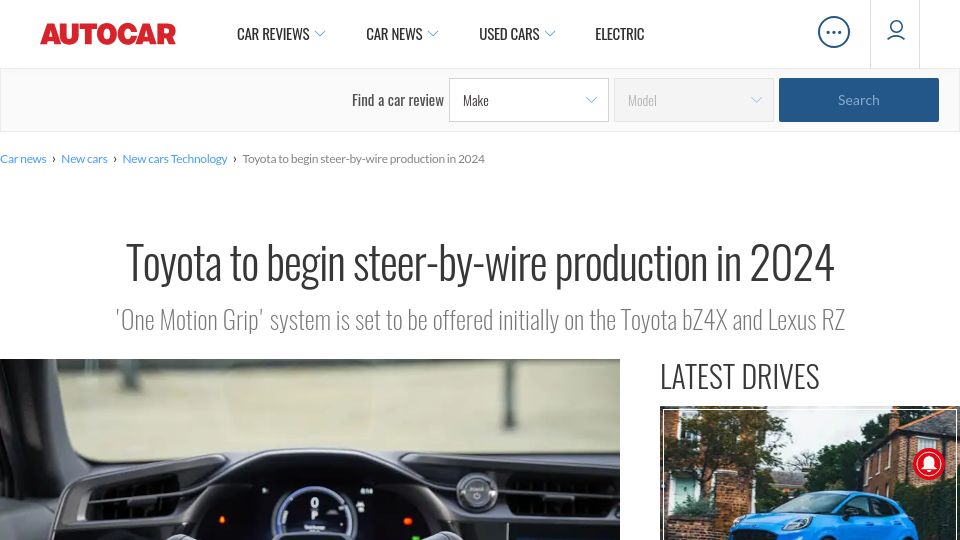Expand the Car Reviews menu
This screenshot has height=540, width=960.
pyautogui.click(x=280, y=34)
